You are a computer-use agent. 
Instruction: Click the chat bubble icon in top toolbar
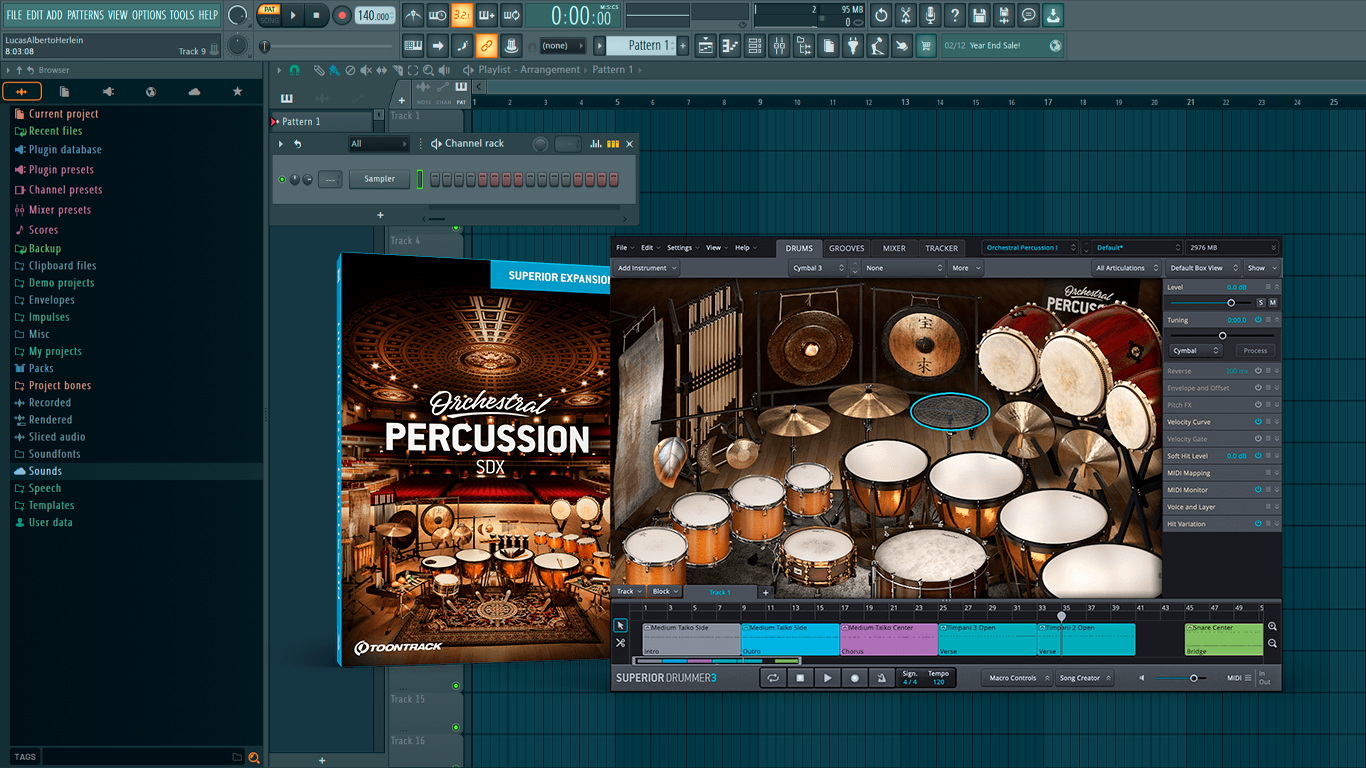[x=1028, y=15]
